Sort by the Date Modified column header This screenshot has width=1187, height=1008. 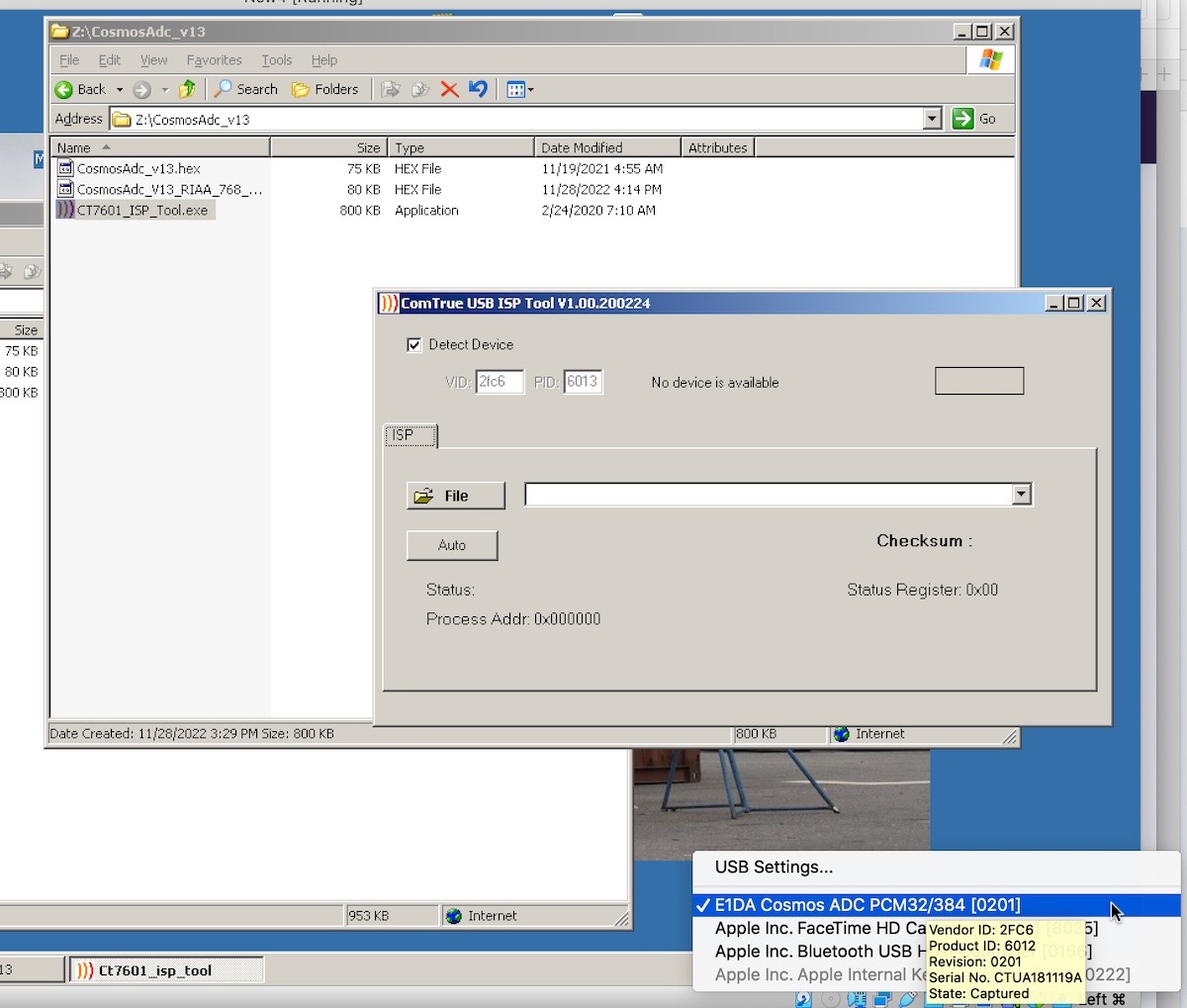[x=607, y=147]
